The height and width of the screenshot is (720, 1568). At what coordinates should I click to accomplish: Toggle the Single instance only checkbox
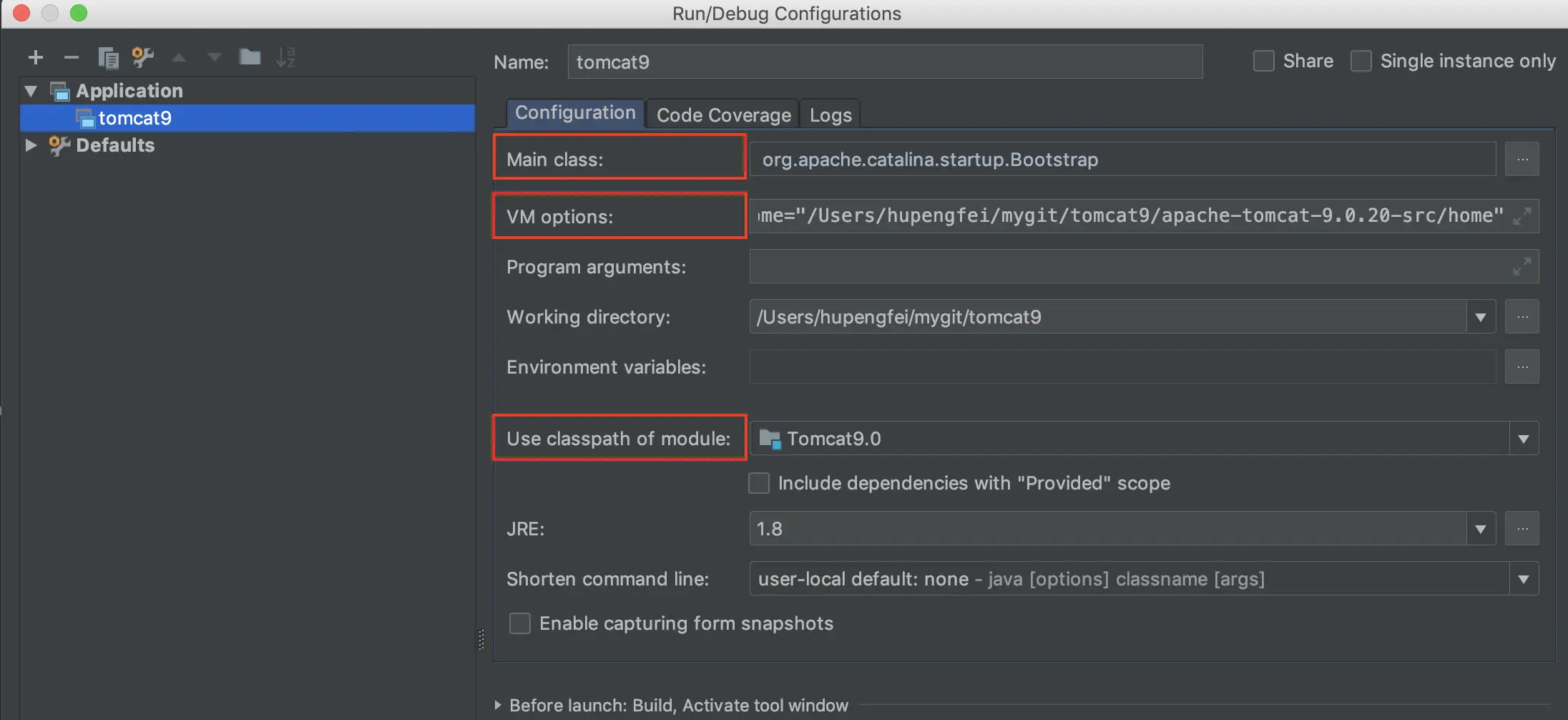[1361, 61]
